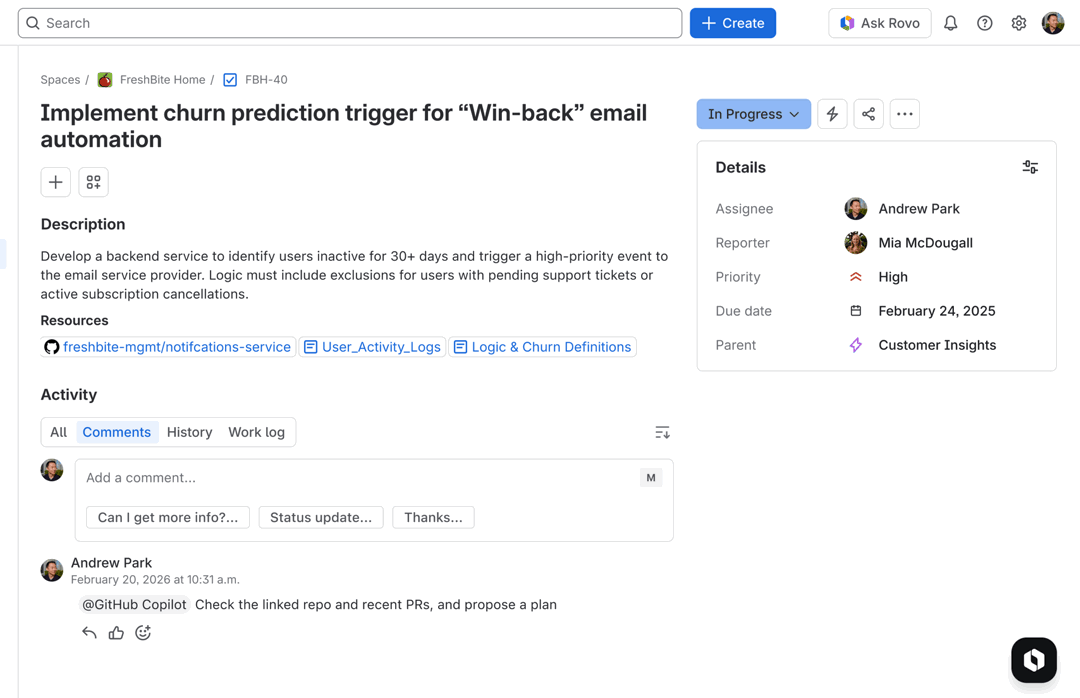Open Customer Insights parent link
1080x698 pixels.
pyautogui.click(x=937, y=345)
